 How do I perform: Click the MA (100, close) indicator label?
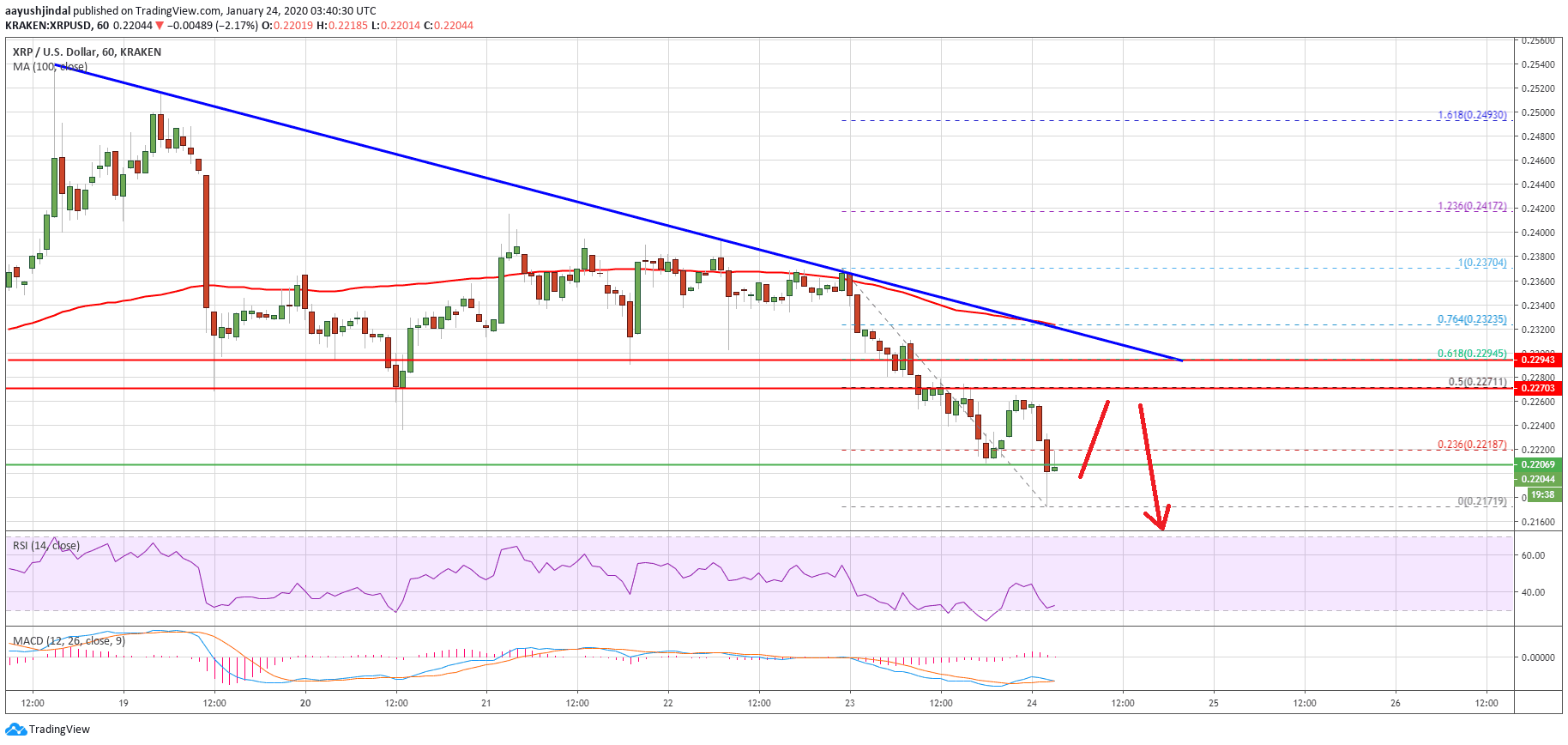[50, 67]
